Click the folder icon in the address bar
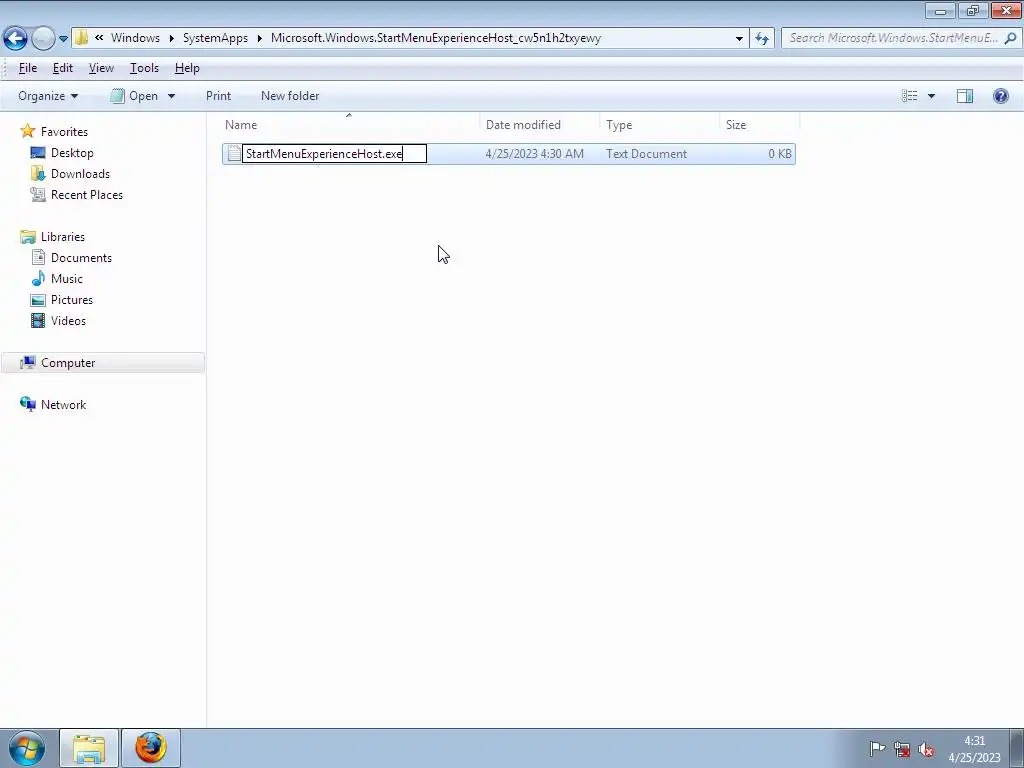Screen dimensions: 1024x768 (x=81, y=38)
